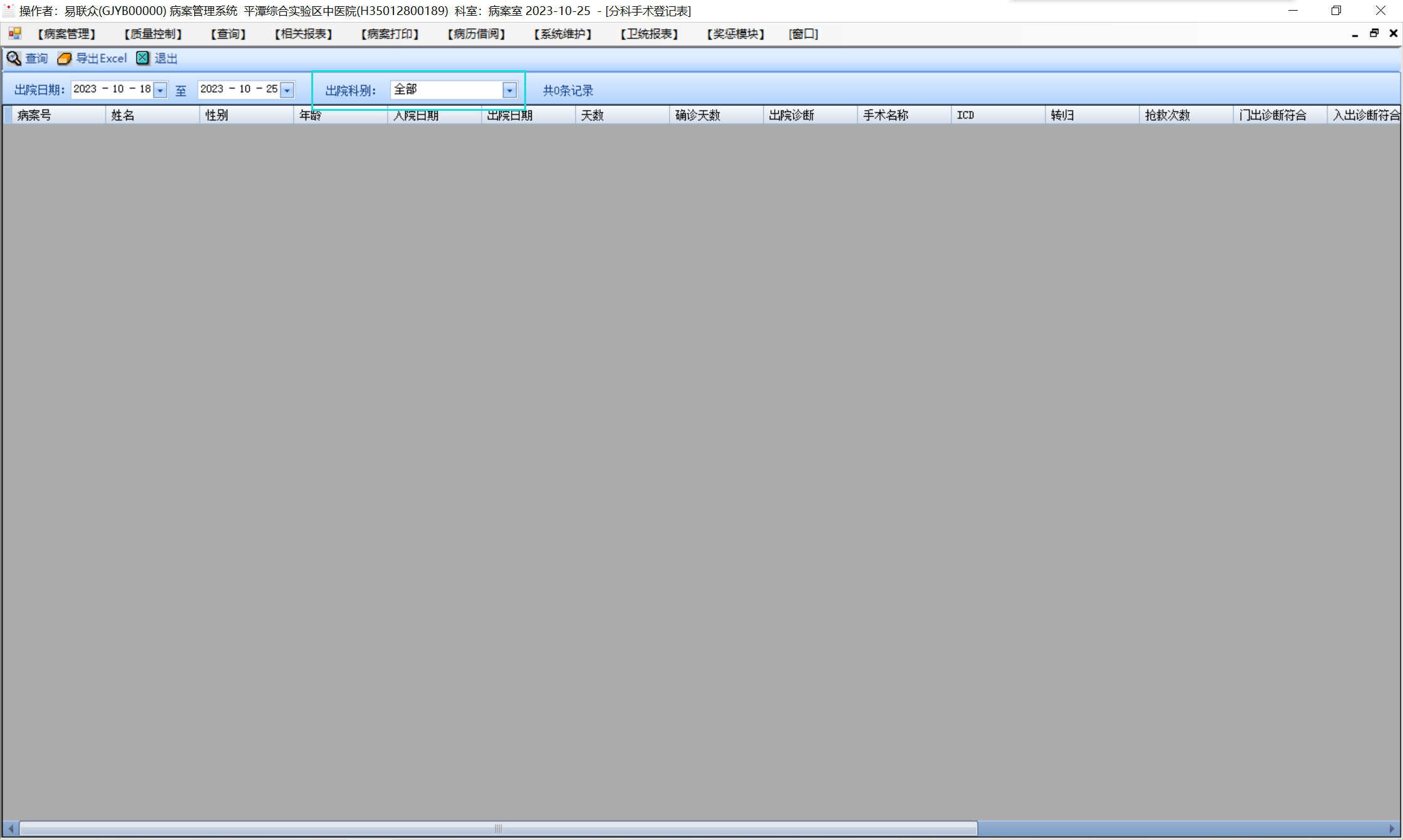Expand the 出院科别 department dropdown
The image size is (1403, 840).
509,91
